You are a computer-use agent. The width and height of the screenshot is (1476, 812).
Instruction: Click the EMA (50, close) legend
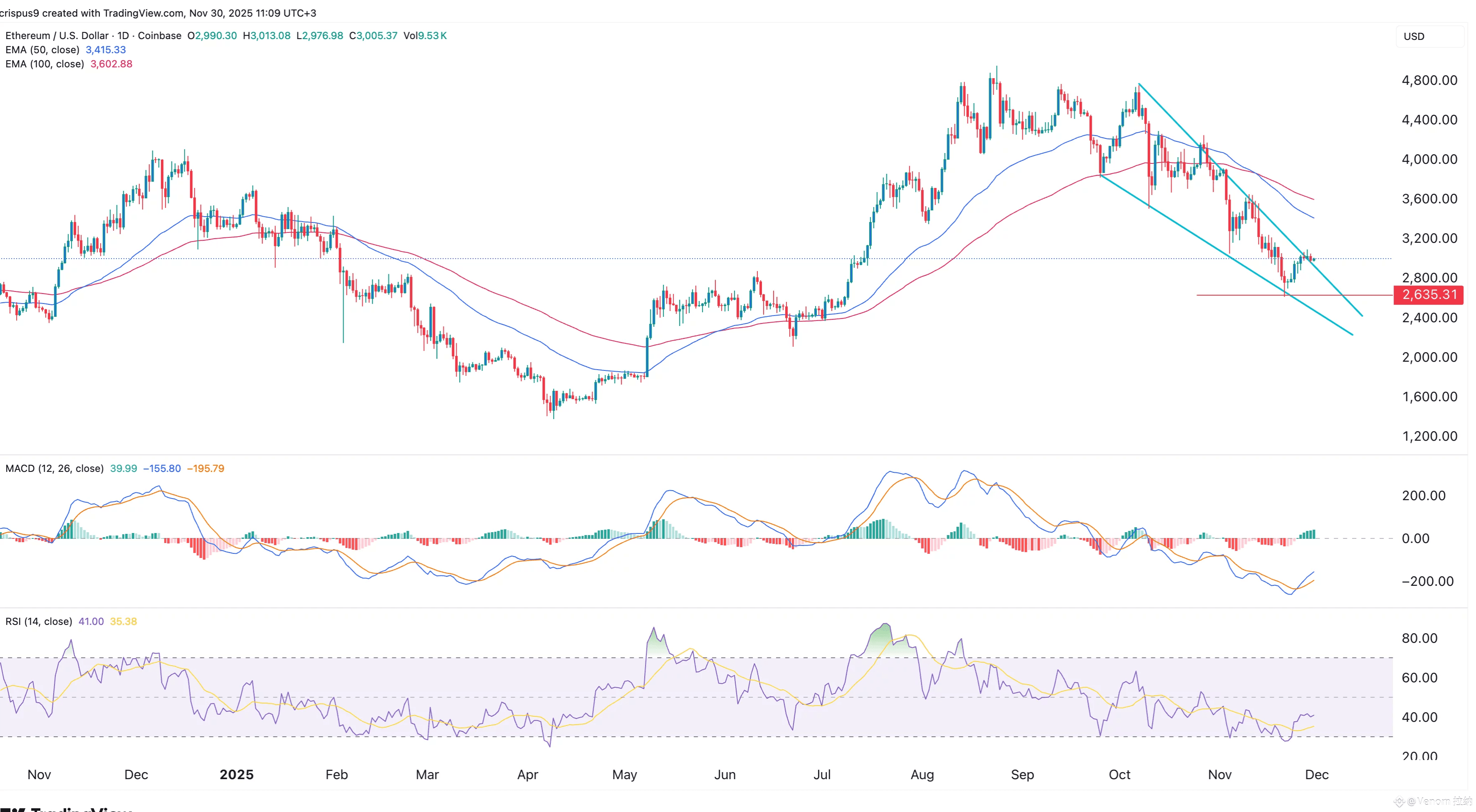[42, 50]
